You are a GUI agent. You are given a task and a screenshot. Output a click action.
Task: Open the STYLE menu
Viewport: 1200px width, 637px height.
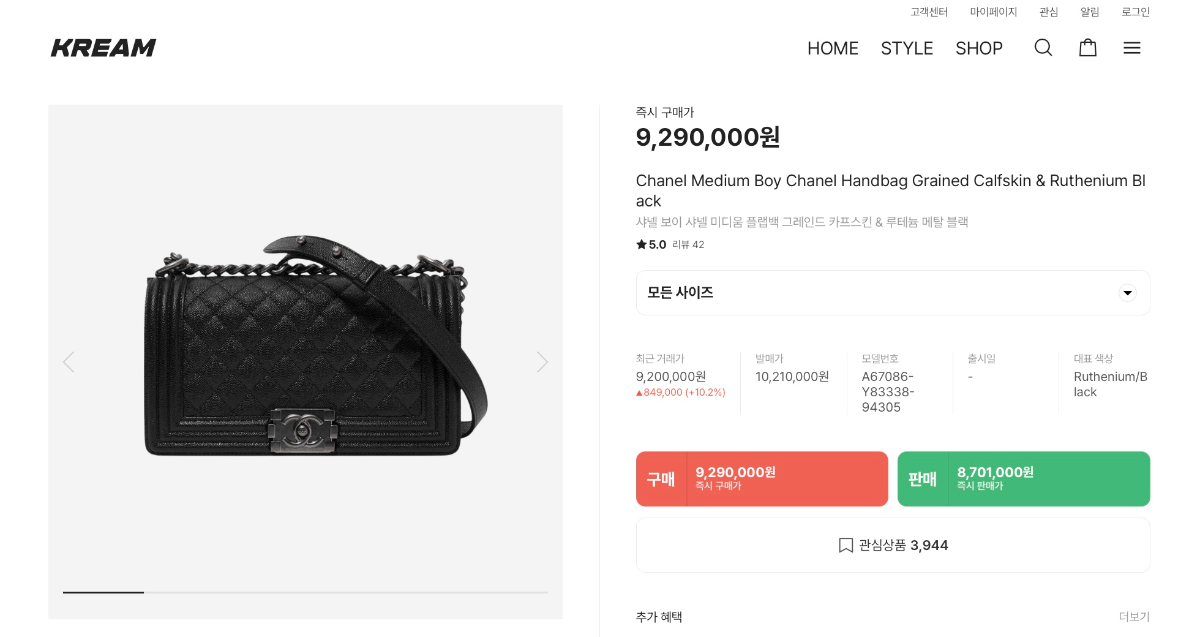point(907,48)
